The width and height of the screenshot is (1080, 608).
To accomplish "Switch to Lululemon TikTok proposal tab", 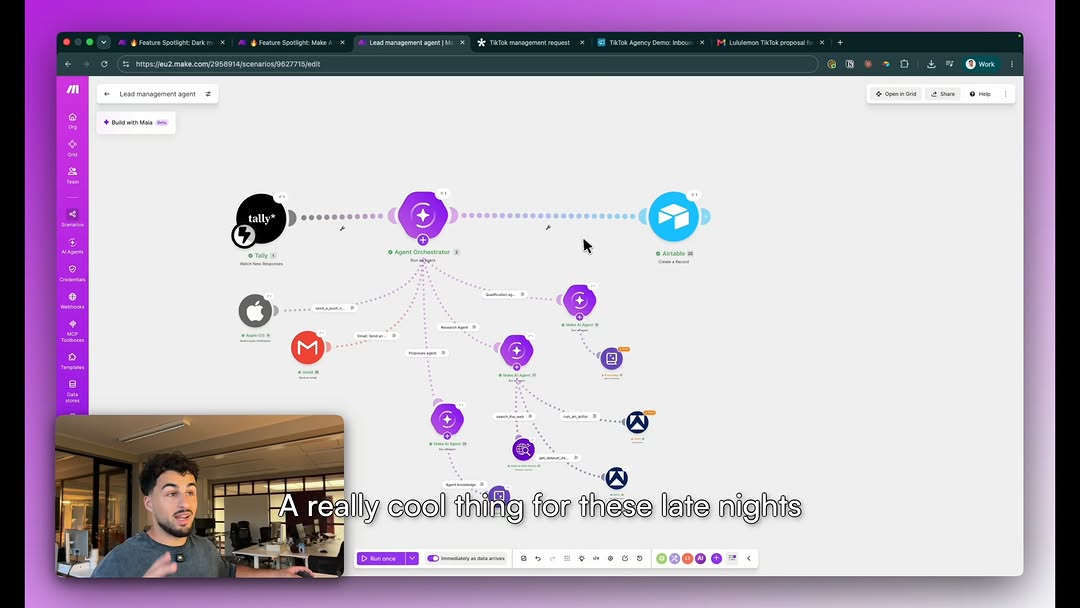I will [x=770, y=43].
